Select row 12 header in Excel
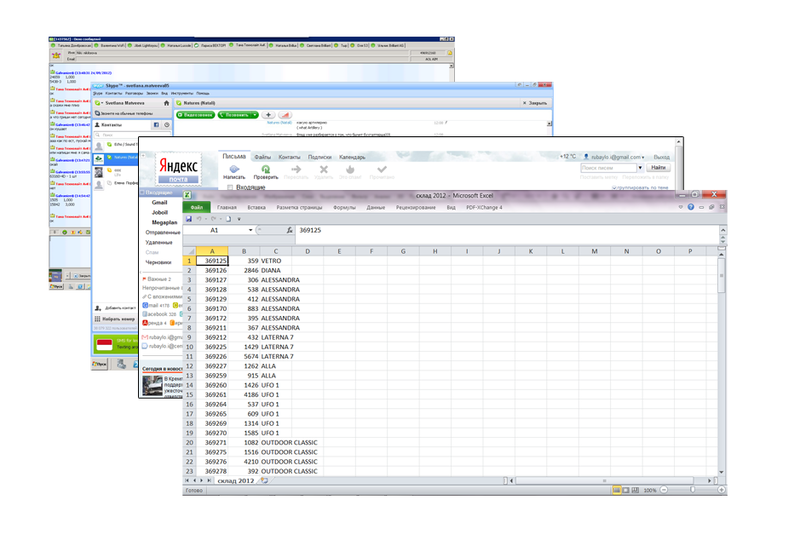Image resolution: width=800 pixels, height=546 pixels. tap(189, 366)
